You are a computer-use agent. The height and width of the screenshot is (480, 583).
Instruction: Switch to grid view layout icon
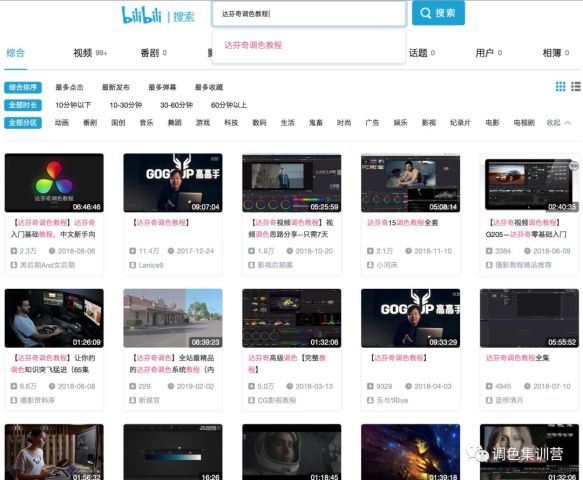click(x=560, y=87)
